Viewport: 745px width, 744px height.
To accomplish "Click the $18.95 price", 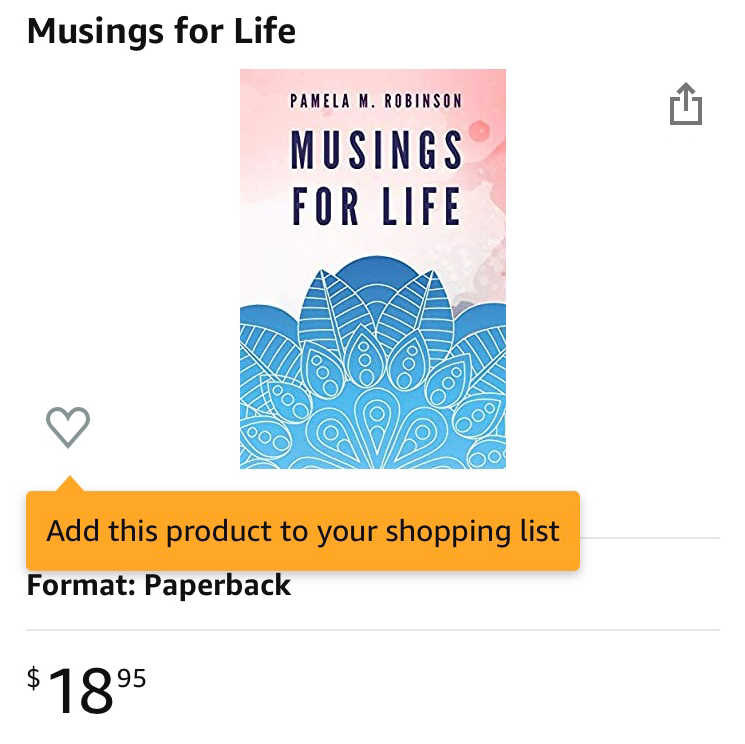I will (x=86, y=689).
